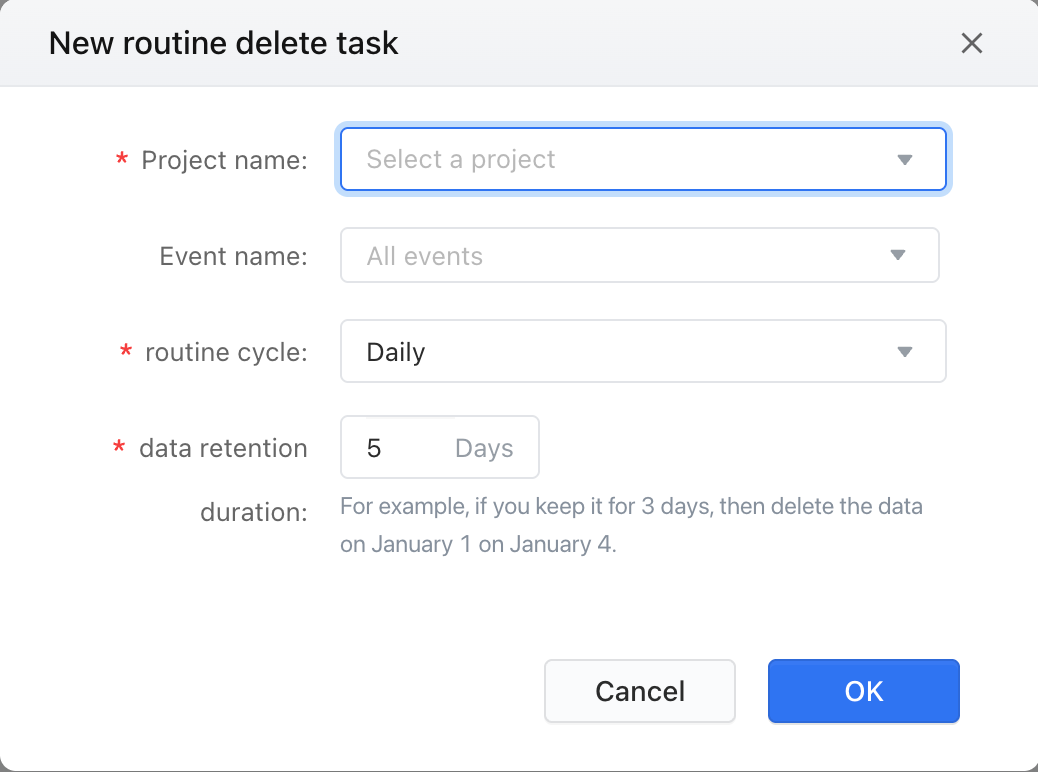Click the 'Event name:' label

[x=234, y=256]
